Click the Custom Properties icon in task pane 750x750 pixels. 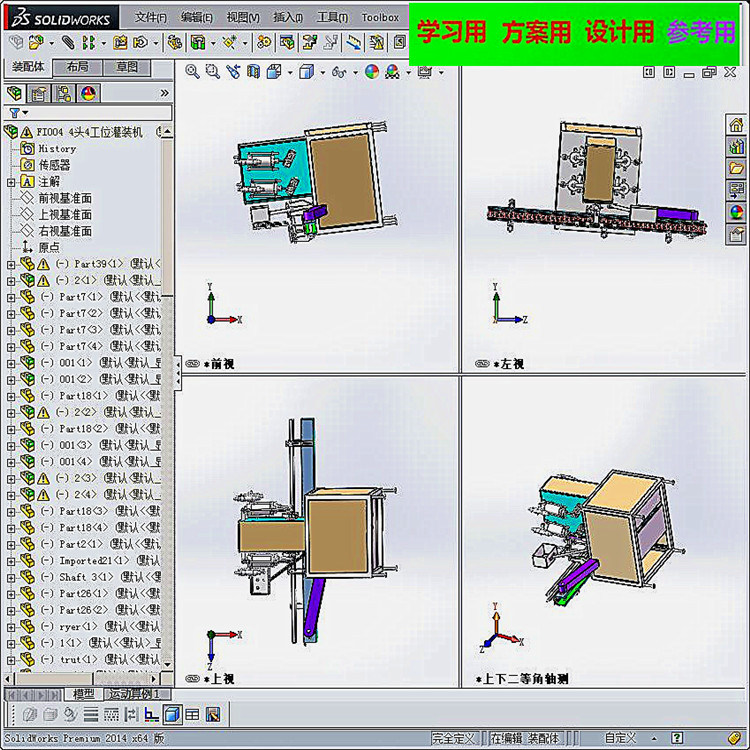click(x=736, y=234)
